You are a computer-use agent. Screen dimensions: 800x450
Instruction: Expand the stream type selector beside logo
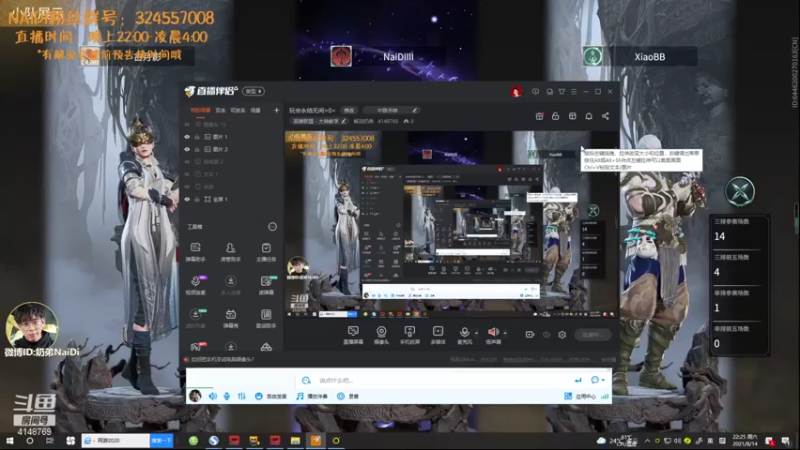[x=254, y=91]
